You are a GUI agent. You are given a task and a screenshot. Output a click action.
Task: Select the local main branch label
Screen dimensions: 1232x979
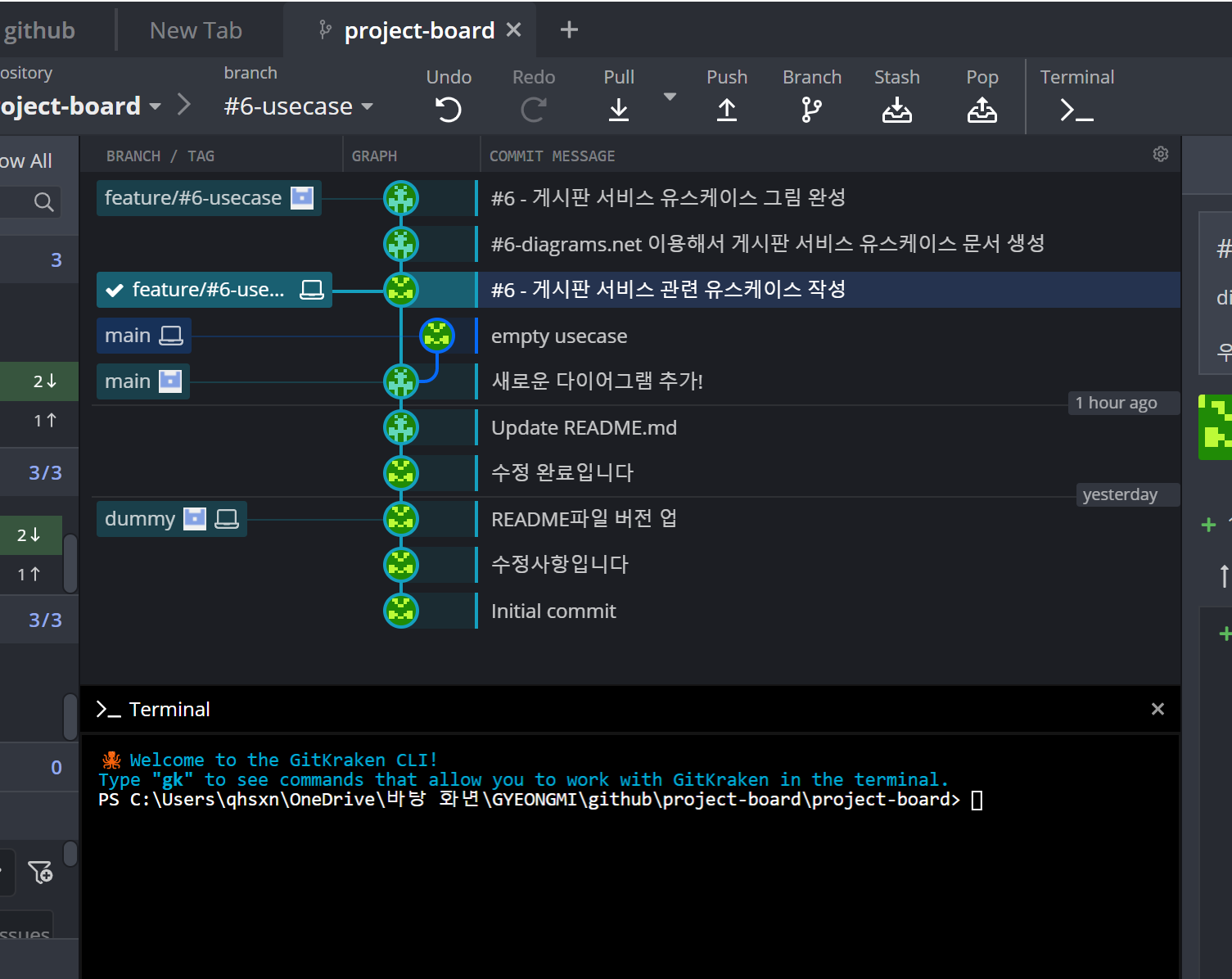pos(144,336)
